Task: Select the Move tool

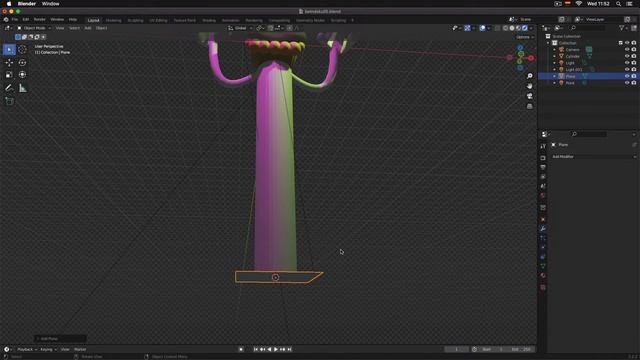Action: tap(9, 62)
